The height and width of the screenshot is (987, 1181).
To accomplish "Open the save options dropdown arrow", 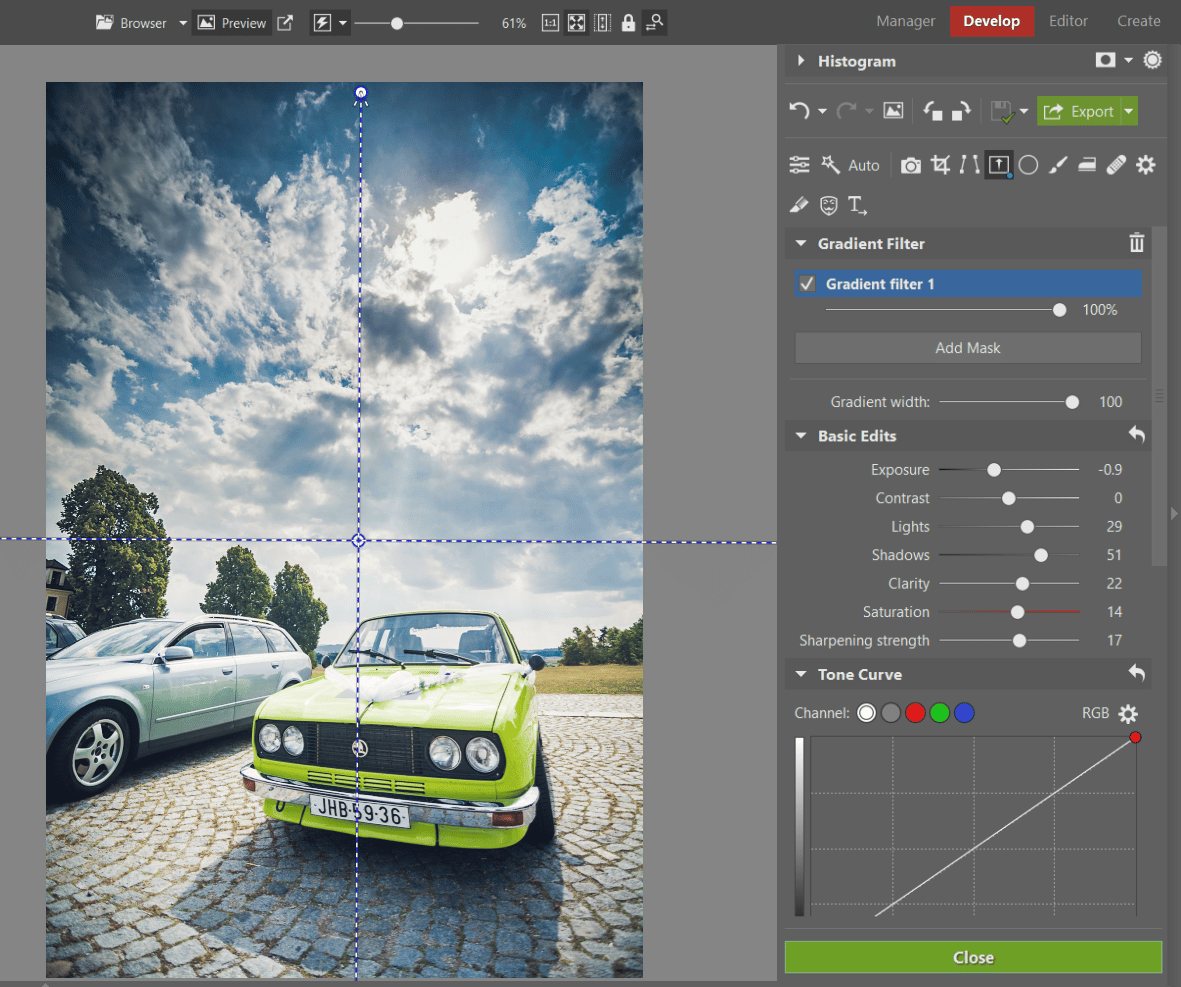I will pyautogui.click(x=1024, y=112).
